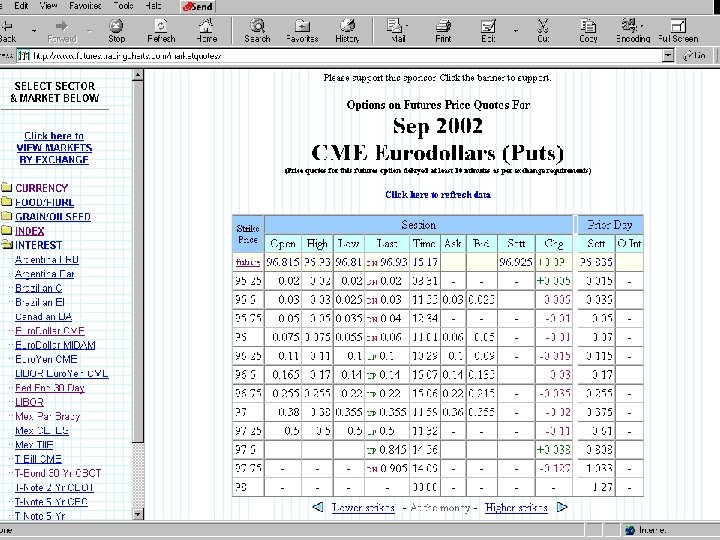Click the open INTEREST folder icon
This screenshot has height=540, width=720.
[x=6, y=244]
